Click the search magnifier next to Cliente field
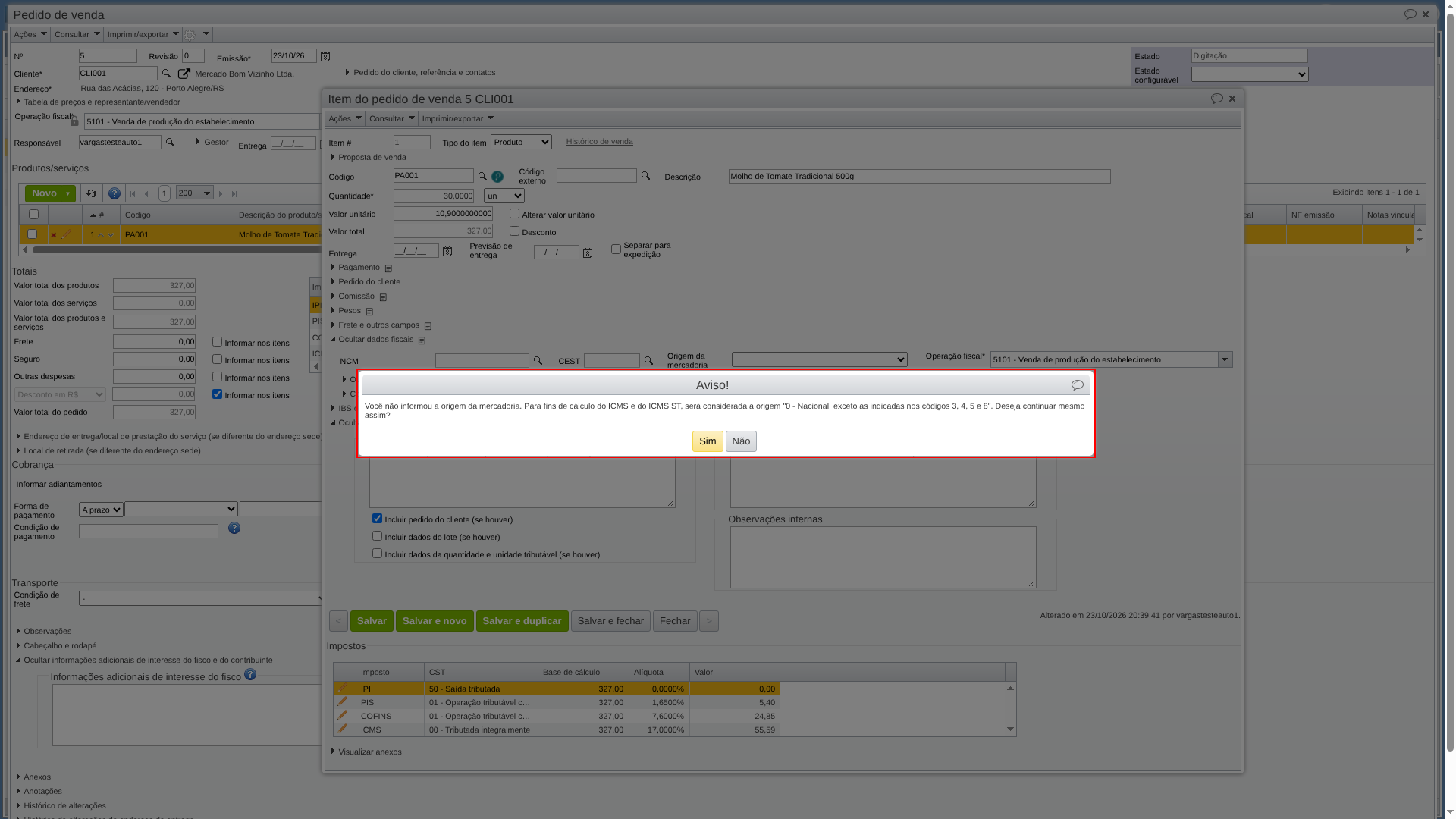The width and height of the screenshot is (1456, 819). pos(166,74)
